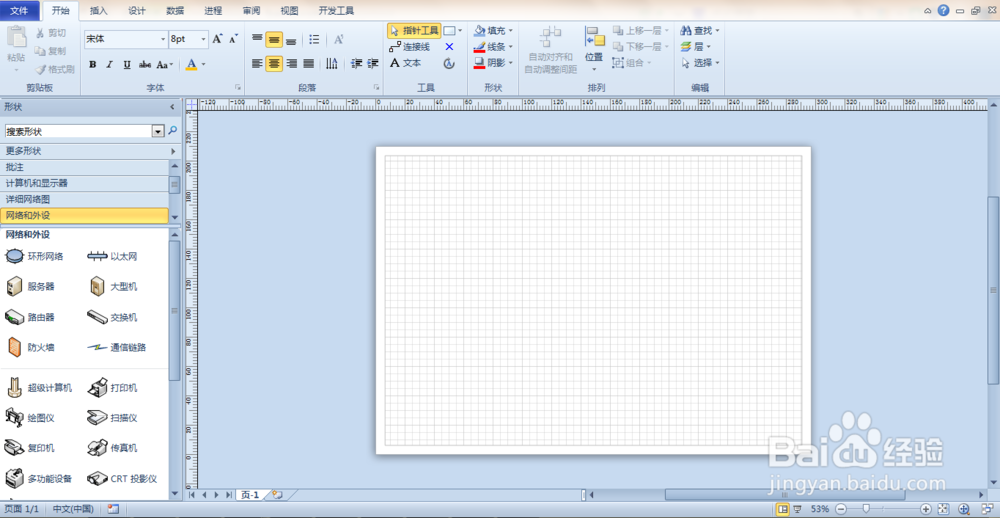Open the font size dropdown 8pt
This screenshot has height=518, width=1000.
tap(204, 40)
